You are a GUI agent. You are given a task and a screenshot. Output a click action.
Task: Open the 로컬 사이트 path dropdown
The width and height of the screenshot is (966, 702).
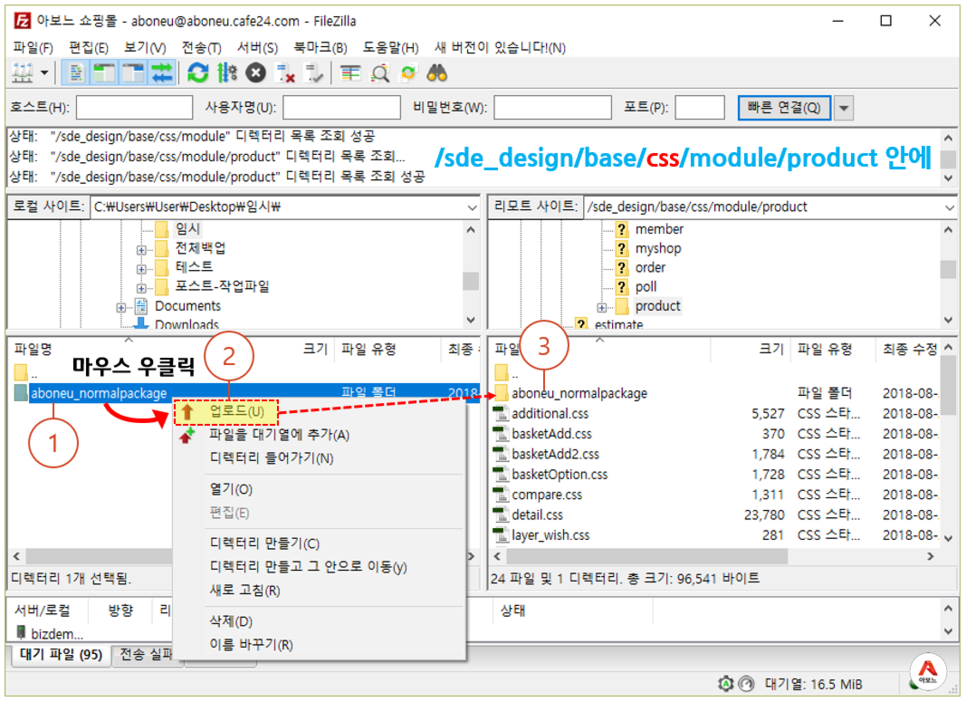point(472,207)
